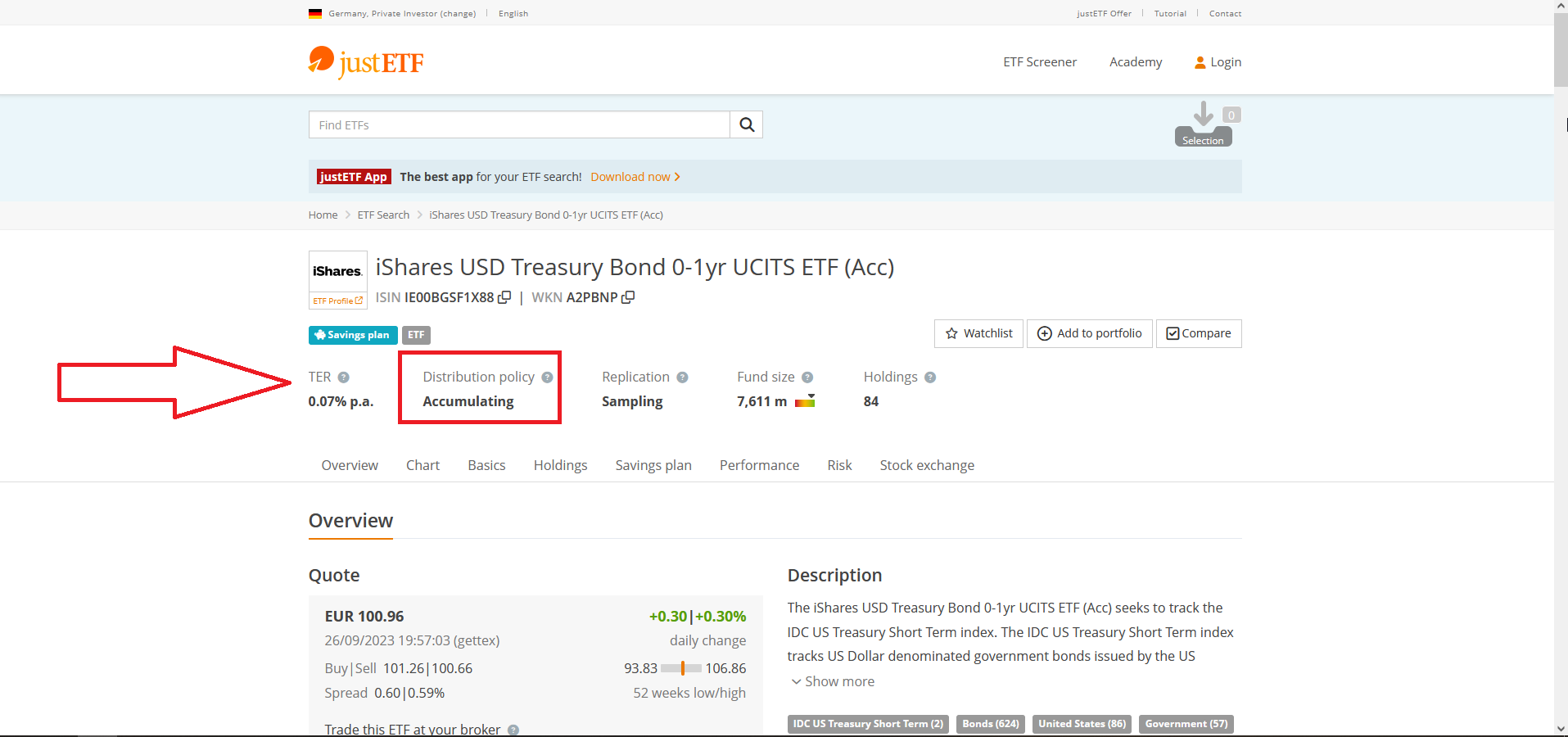Open ETF Screener menu
1568x737 pixels.
[x=1040, y=62]
